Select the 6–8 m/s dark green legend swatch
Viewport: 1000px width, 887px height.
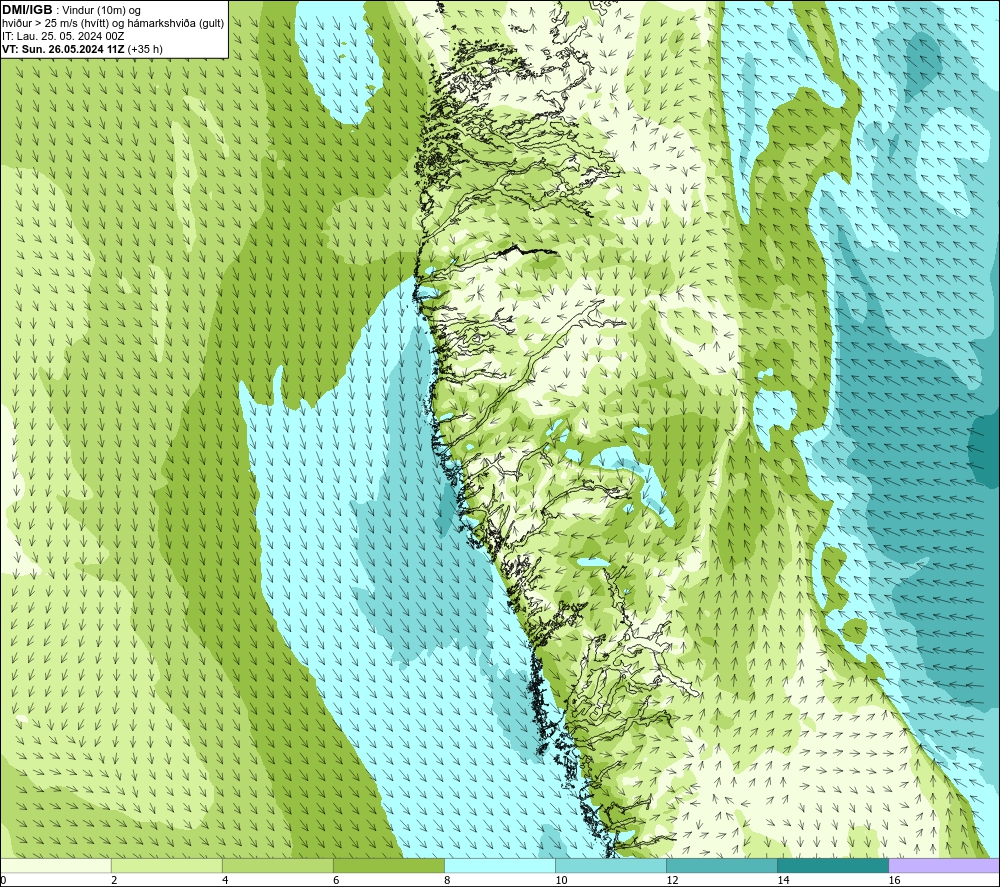[388, 866]
